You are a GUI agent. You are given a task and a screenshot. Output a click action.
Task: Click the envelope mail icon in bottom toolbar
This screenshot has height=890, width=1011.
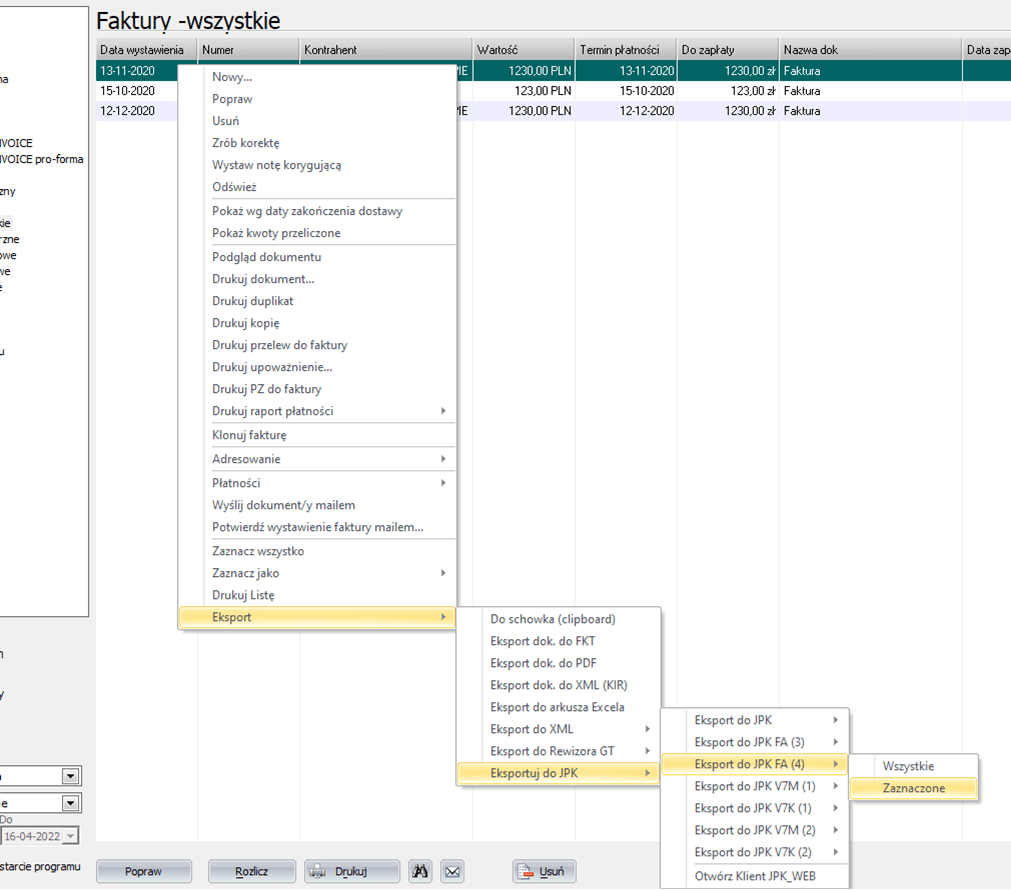click(452, 871)
